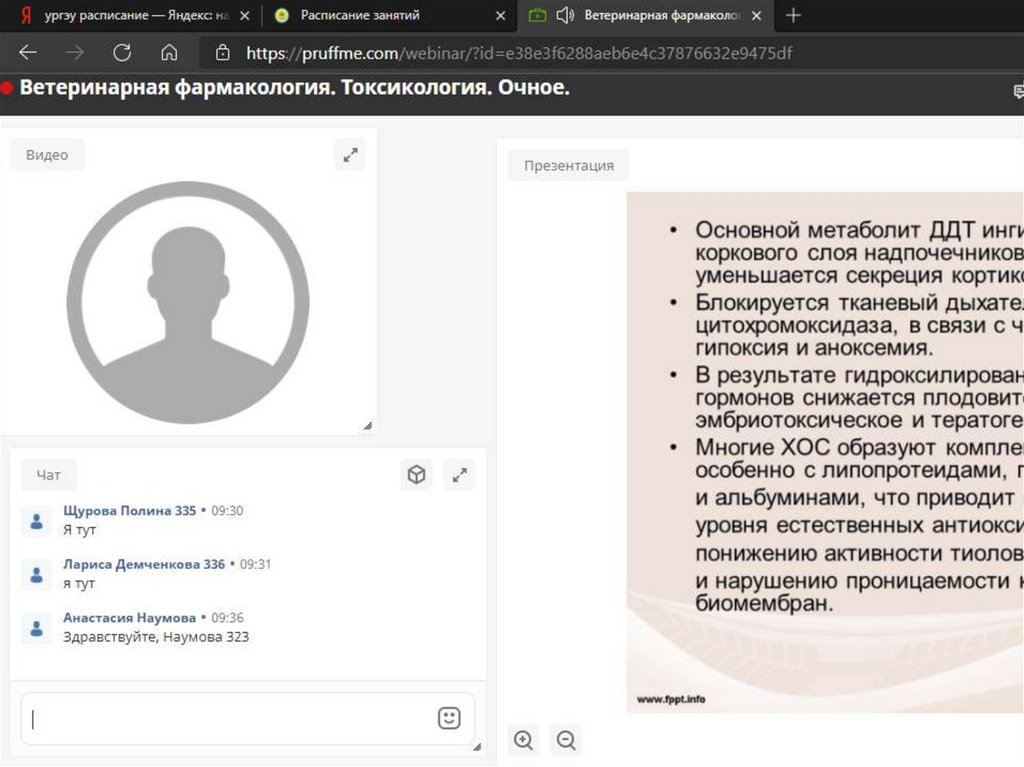This screenshot has width=1024, height=767.
Task: Click the Презентация panel label
Action: (568, 166)
